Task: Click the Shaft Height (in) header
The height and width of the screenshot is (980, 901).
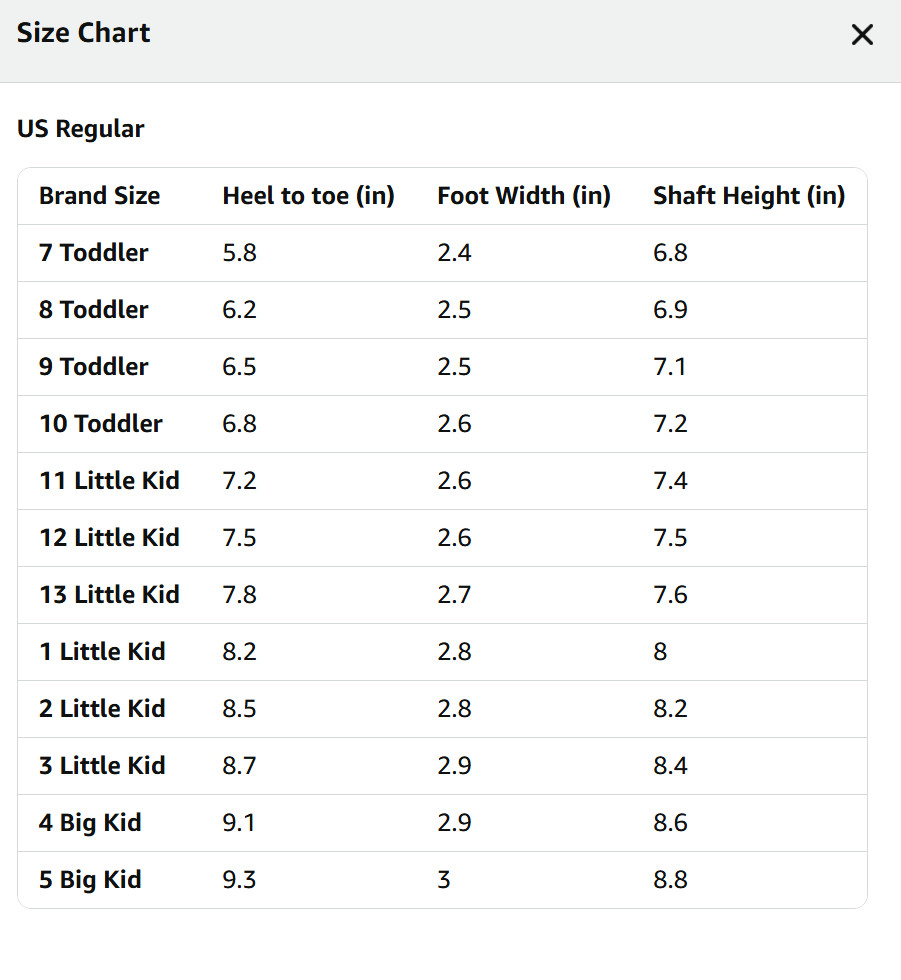Action: coord(749,196)
